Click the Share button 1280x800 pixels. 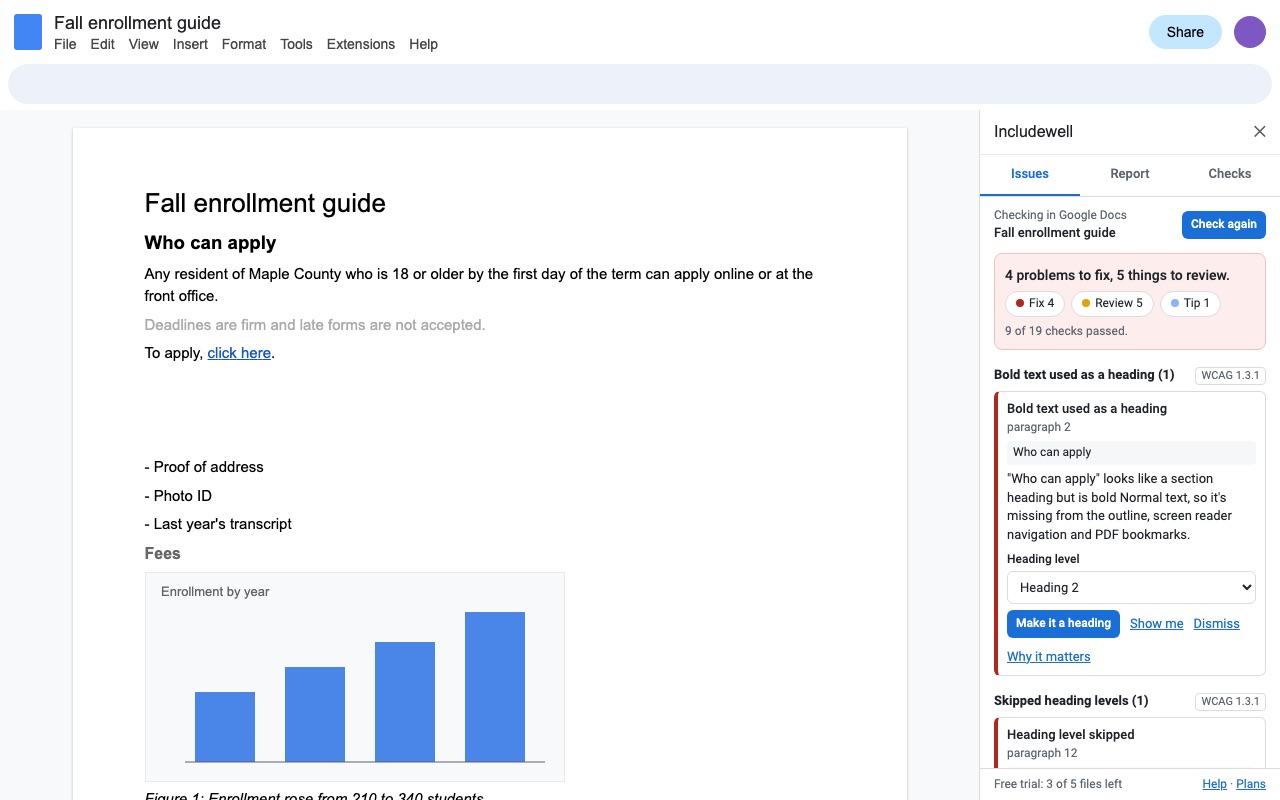click(x=1185, y=32)
